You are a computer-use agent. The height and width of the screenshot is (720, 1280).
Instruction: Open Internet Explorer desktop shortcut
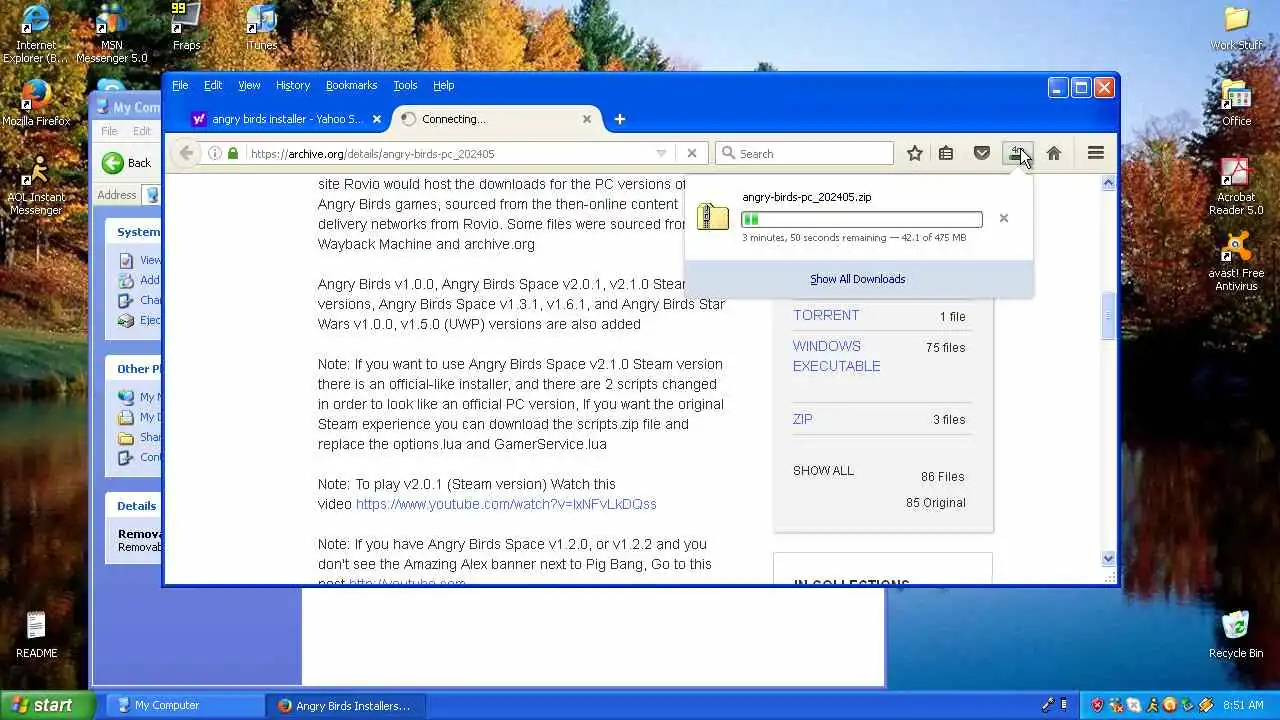pyautogui.click(x=36, y=33)
